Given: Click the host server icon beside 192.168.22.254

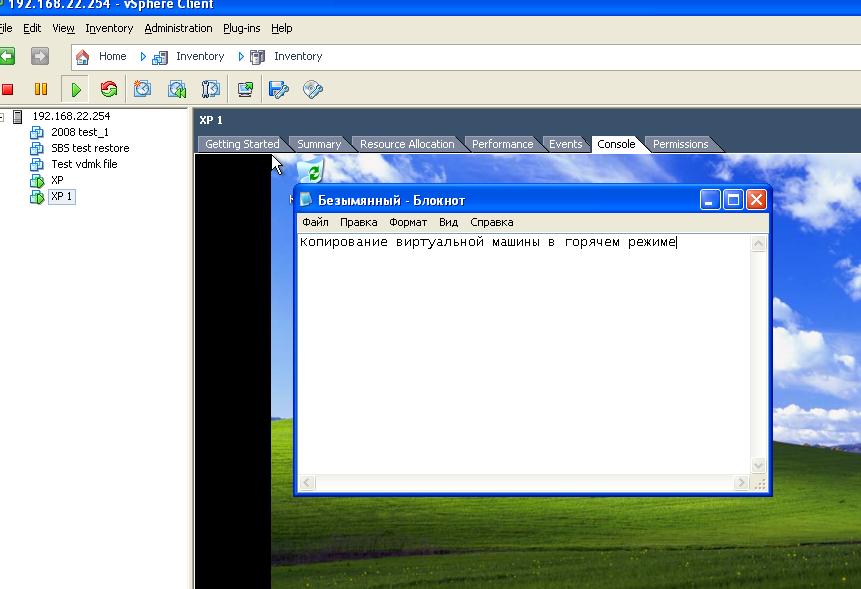Looking at the screenshot, I should click(x=18, y=116).
